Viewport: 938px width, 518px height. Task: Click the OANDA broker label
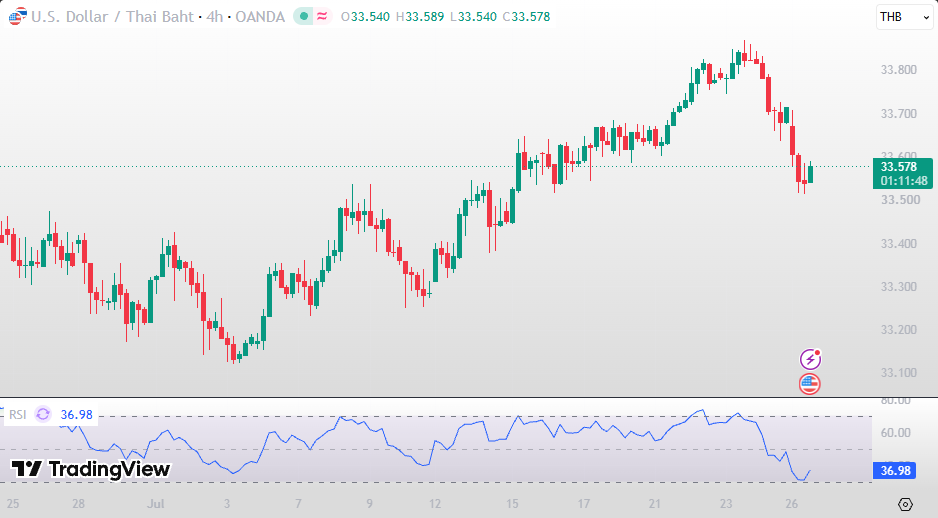[x=260, y=17]
